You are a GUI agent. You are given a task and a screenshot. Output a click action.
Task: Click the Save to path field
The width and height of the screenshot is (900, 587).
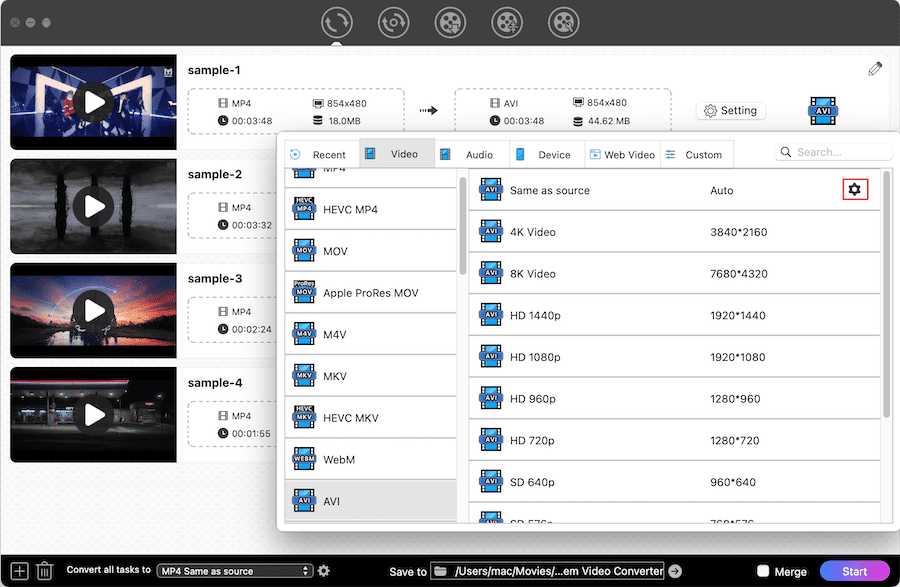coord(548,571)
